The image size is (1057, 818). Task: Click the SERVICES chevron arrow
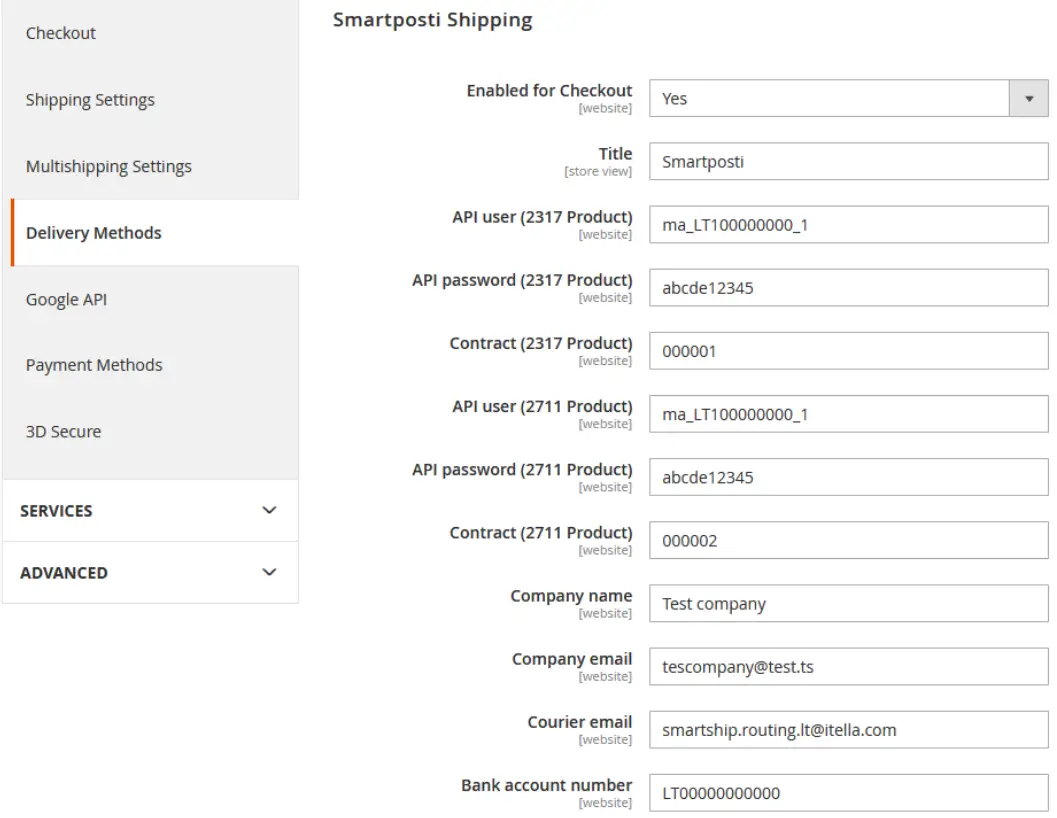[x=269, y=510]
